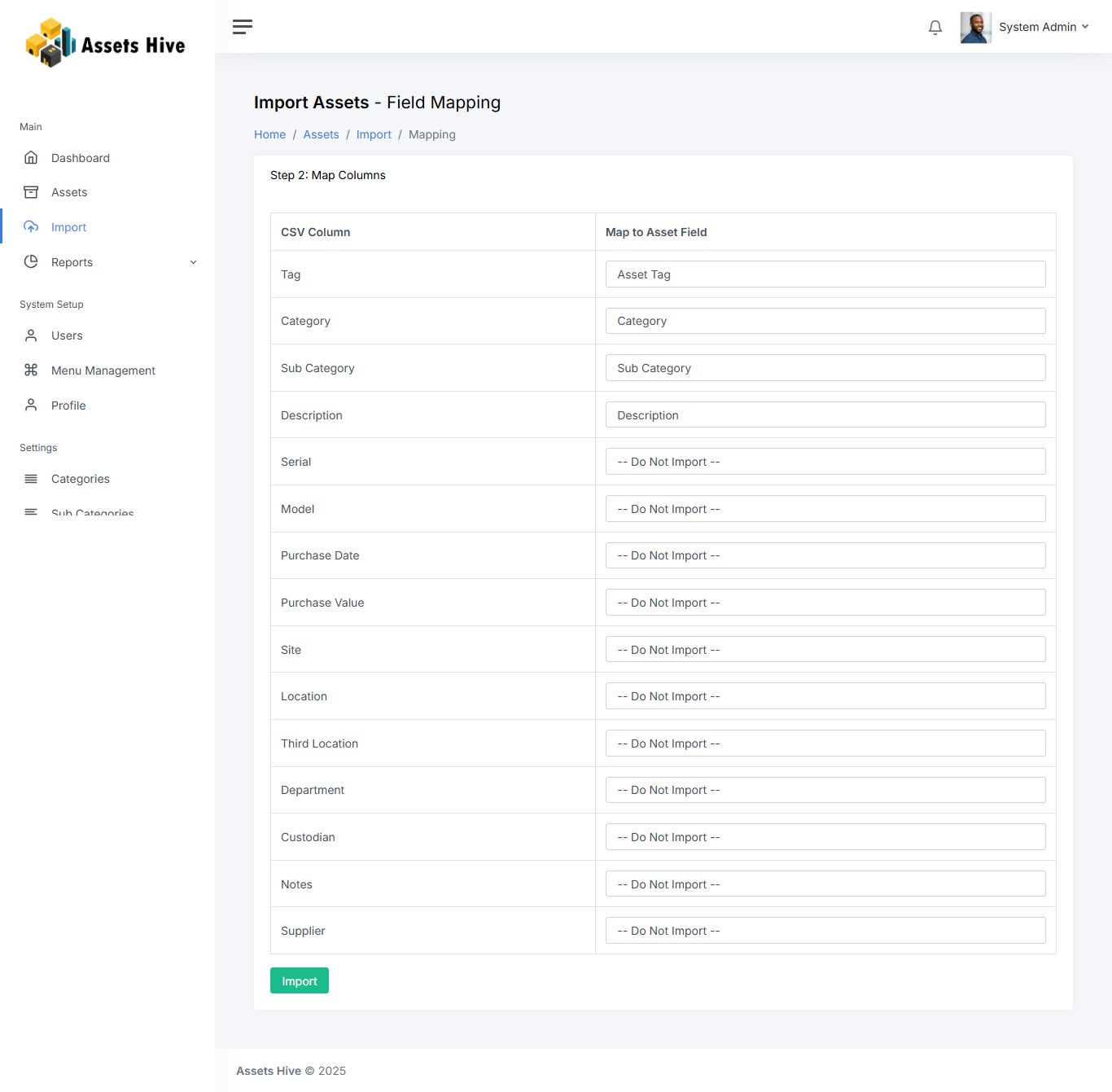1112x1092 pixels.
Task: Click the hamburger menu toggle icon
Action: click(243, 27)
